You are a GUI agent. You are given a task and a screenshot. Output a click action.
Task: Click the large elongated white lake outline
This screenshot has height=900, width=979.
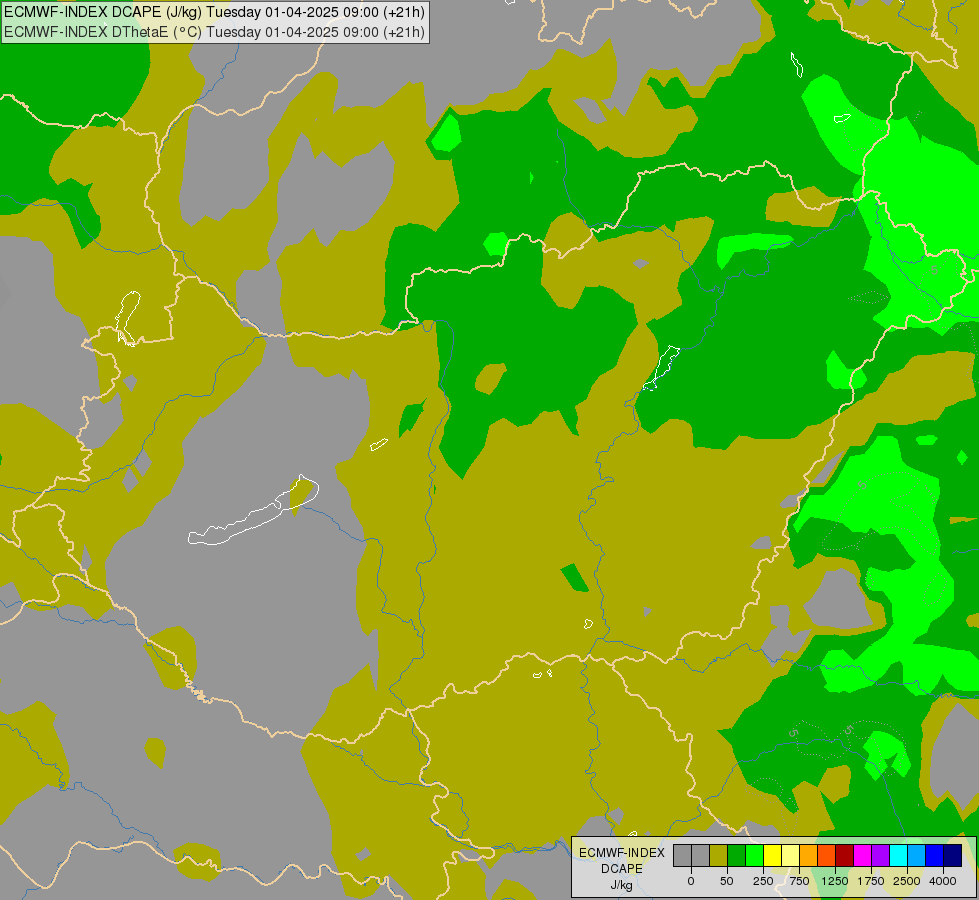(253, 511)
